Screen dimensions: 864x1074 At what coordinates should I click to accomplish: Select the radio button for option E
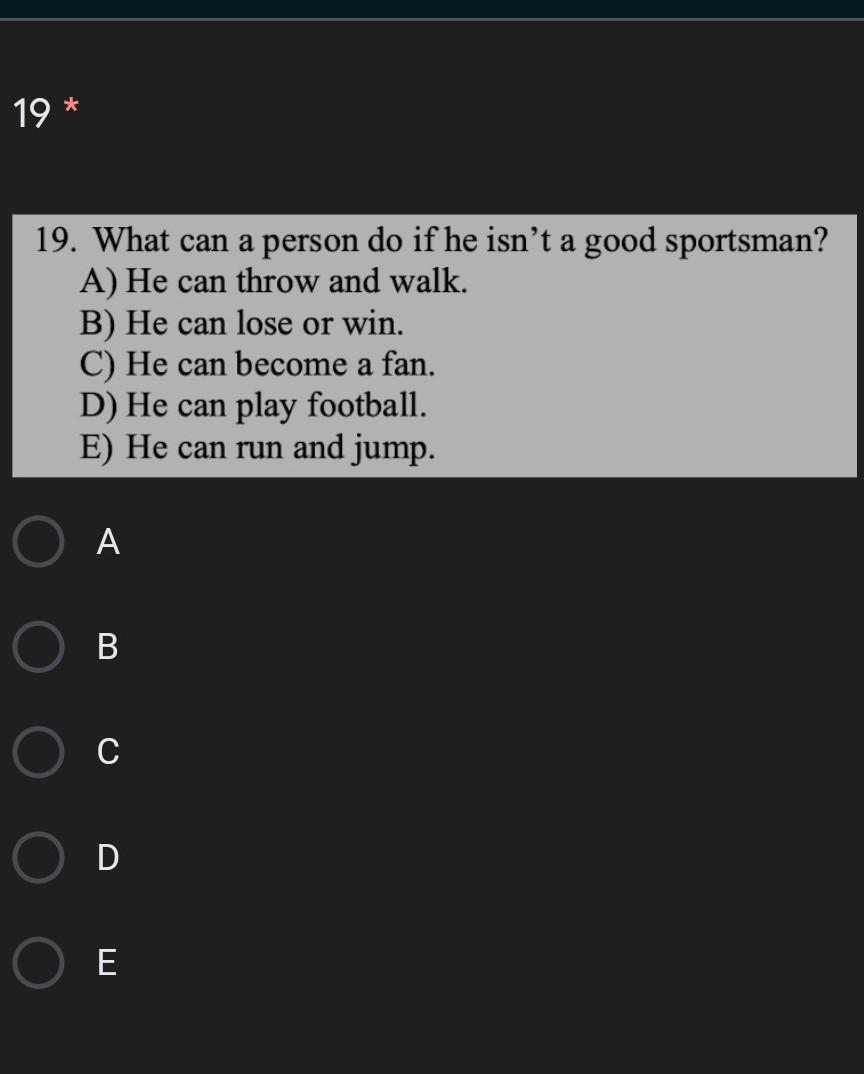(x=39, y=962)
